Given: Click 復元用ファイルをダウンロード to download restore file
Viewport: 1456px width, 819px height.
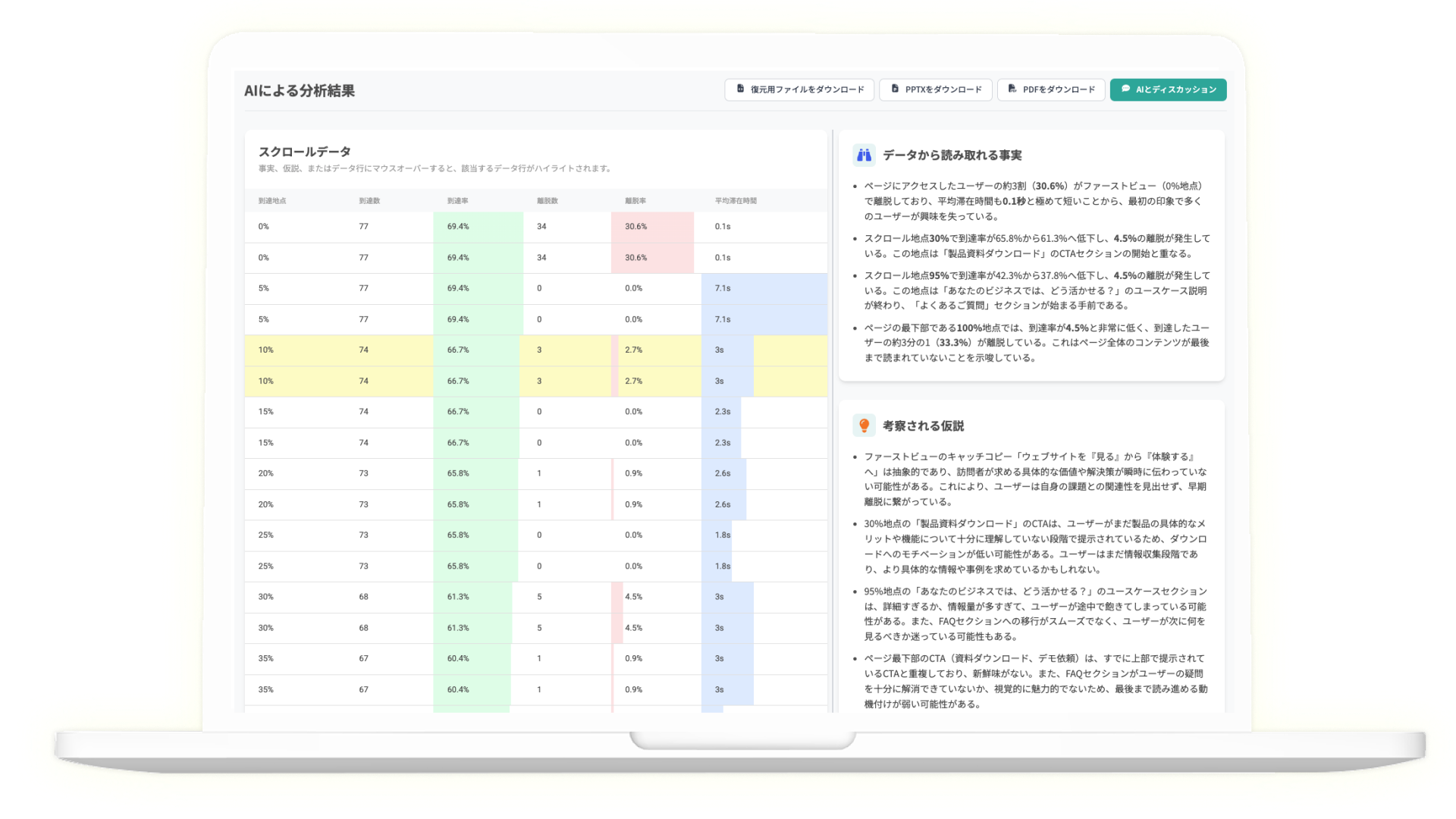Looking at the screenshot, I should coord(799,89).
